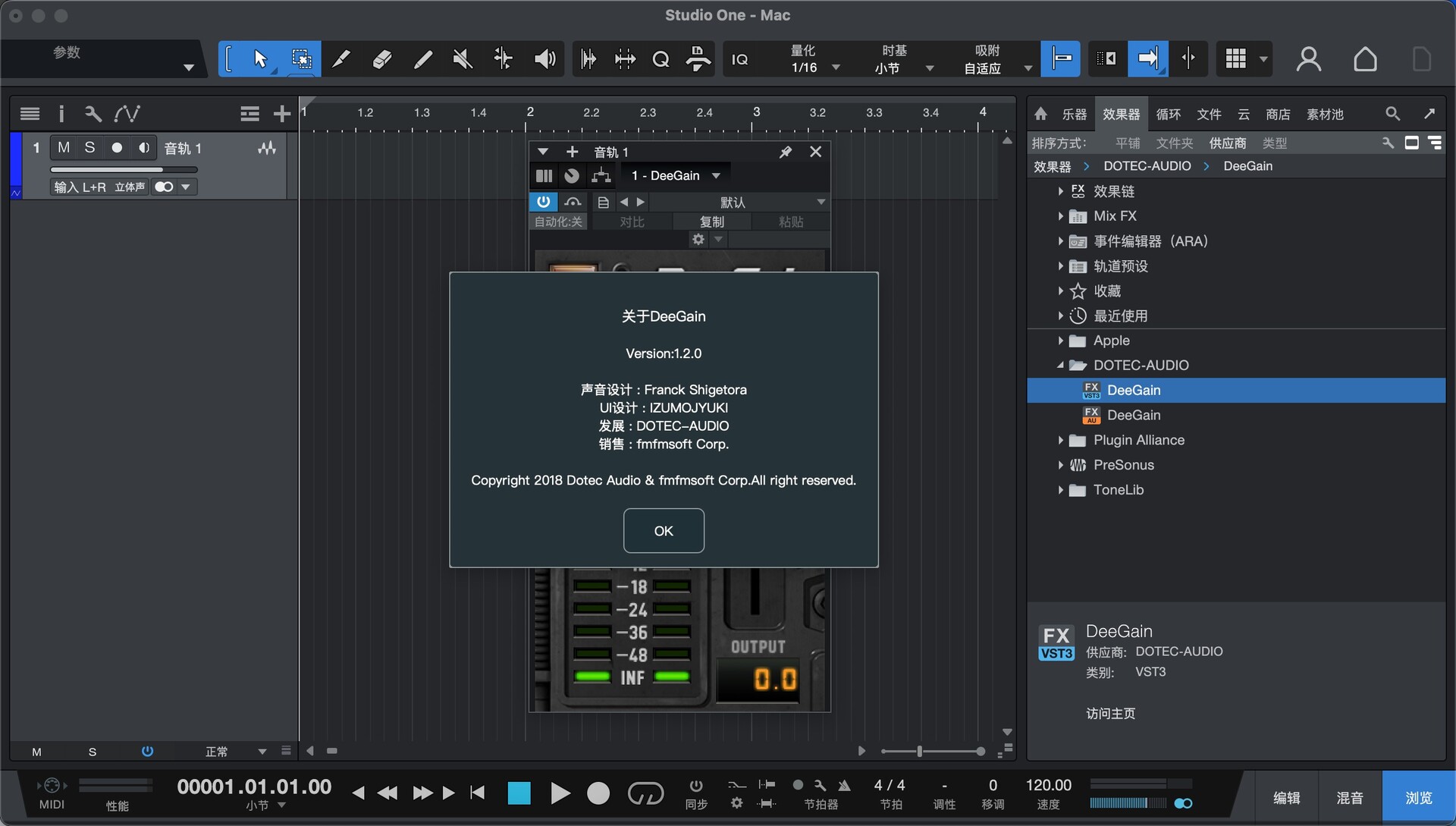This screenshot has height=826, width=1456.
Task: Open the user account icon
Action: point(1309,59)
